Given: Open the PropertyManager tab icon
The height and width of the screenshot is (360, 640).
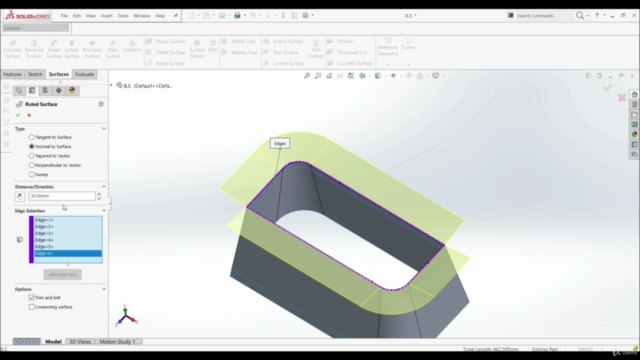Looking at the screenshot, I should pyautogui.click(x=32, y=91).
